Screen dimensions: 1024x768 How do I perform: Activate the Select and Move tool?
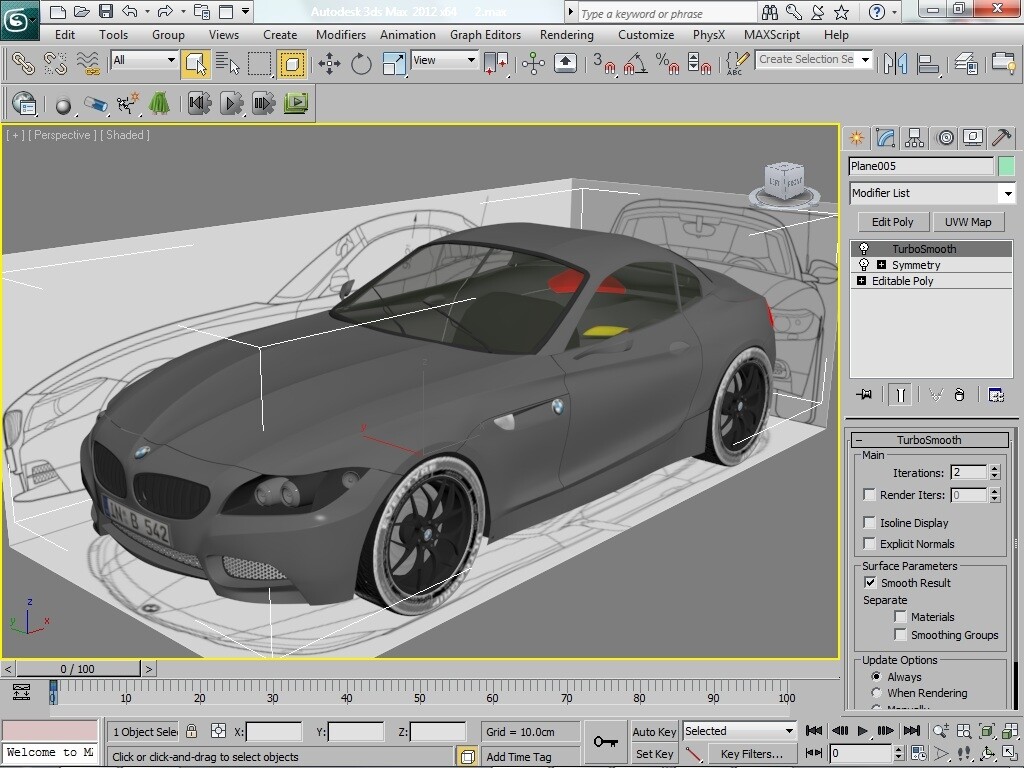tap(330, 63)
